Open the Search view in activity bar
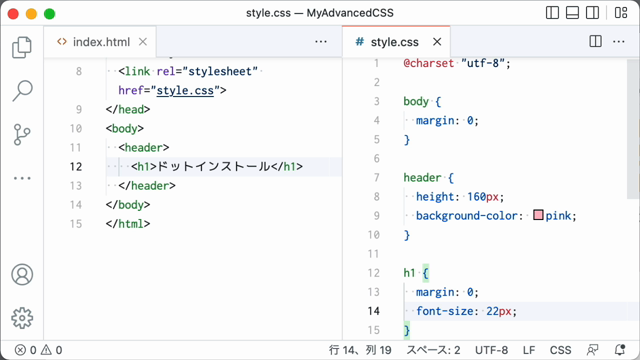This screenshot has width=640, height=360. (22, 91)
